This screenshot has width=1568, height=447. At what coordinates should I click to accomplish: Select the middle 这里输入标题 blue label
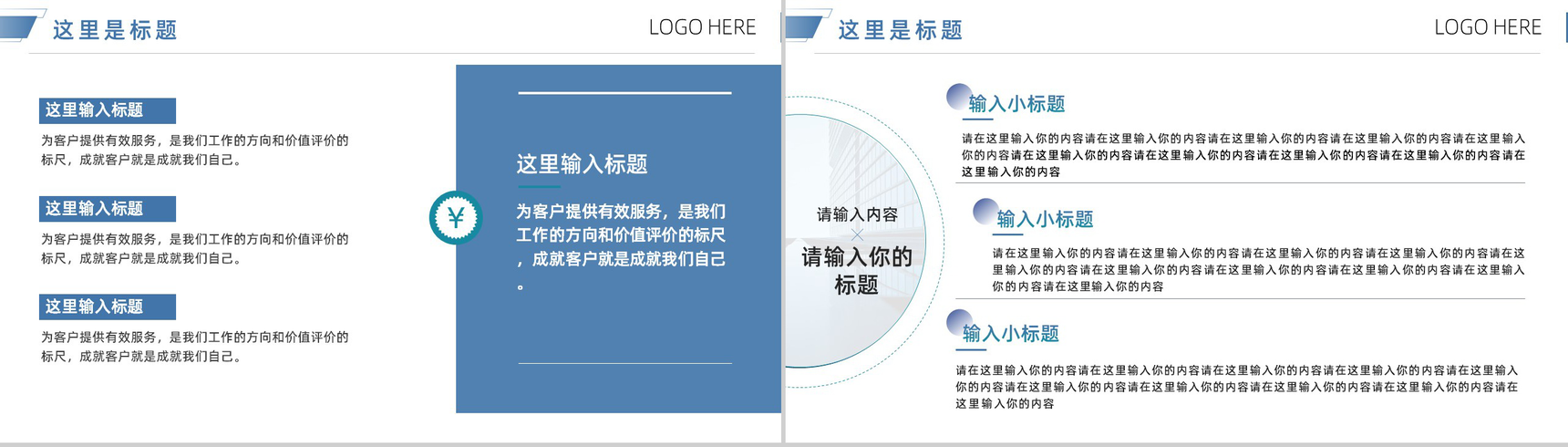pos(108,209)
